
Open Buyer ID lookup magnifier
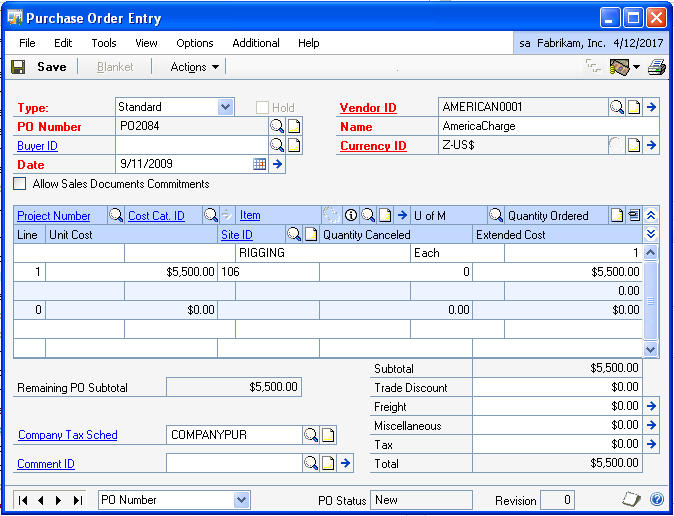(x=277, y=145)
